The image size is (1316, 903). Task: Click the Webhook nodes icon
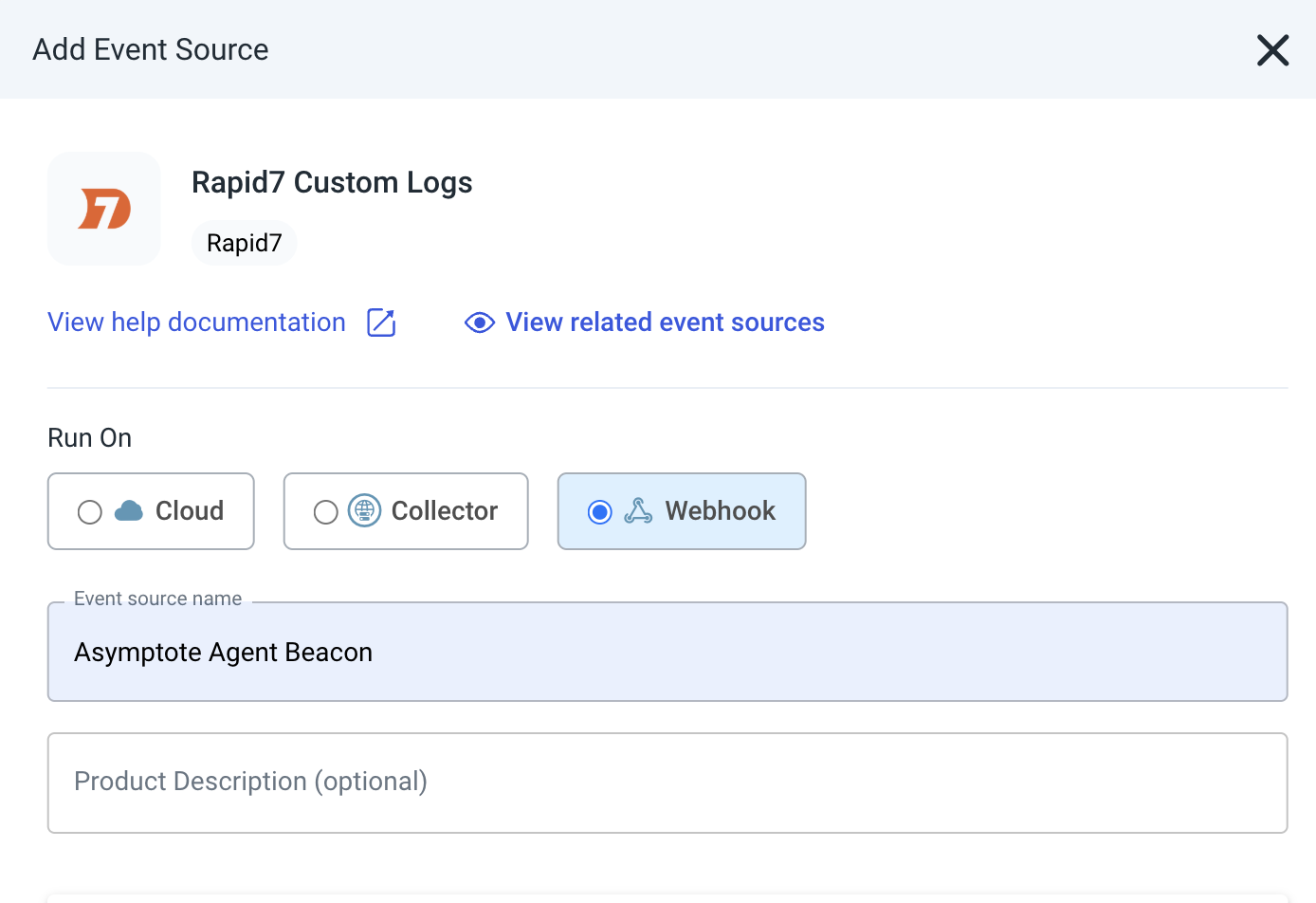pyautogui.click(x=638, y=511)
